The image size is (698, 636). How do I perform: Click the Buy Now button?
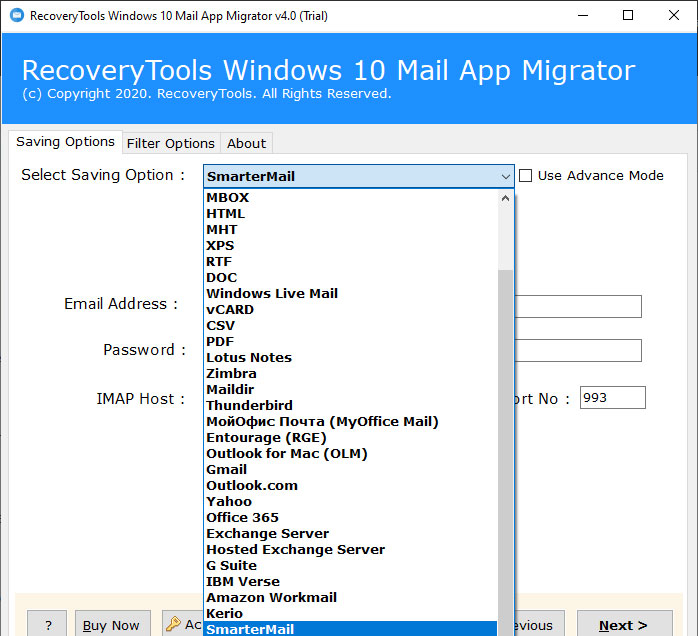point(112,624)
